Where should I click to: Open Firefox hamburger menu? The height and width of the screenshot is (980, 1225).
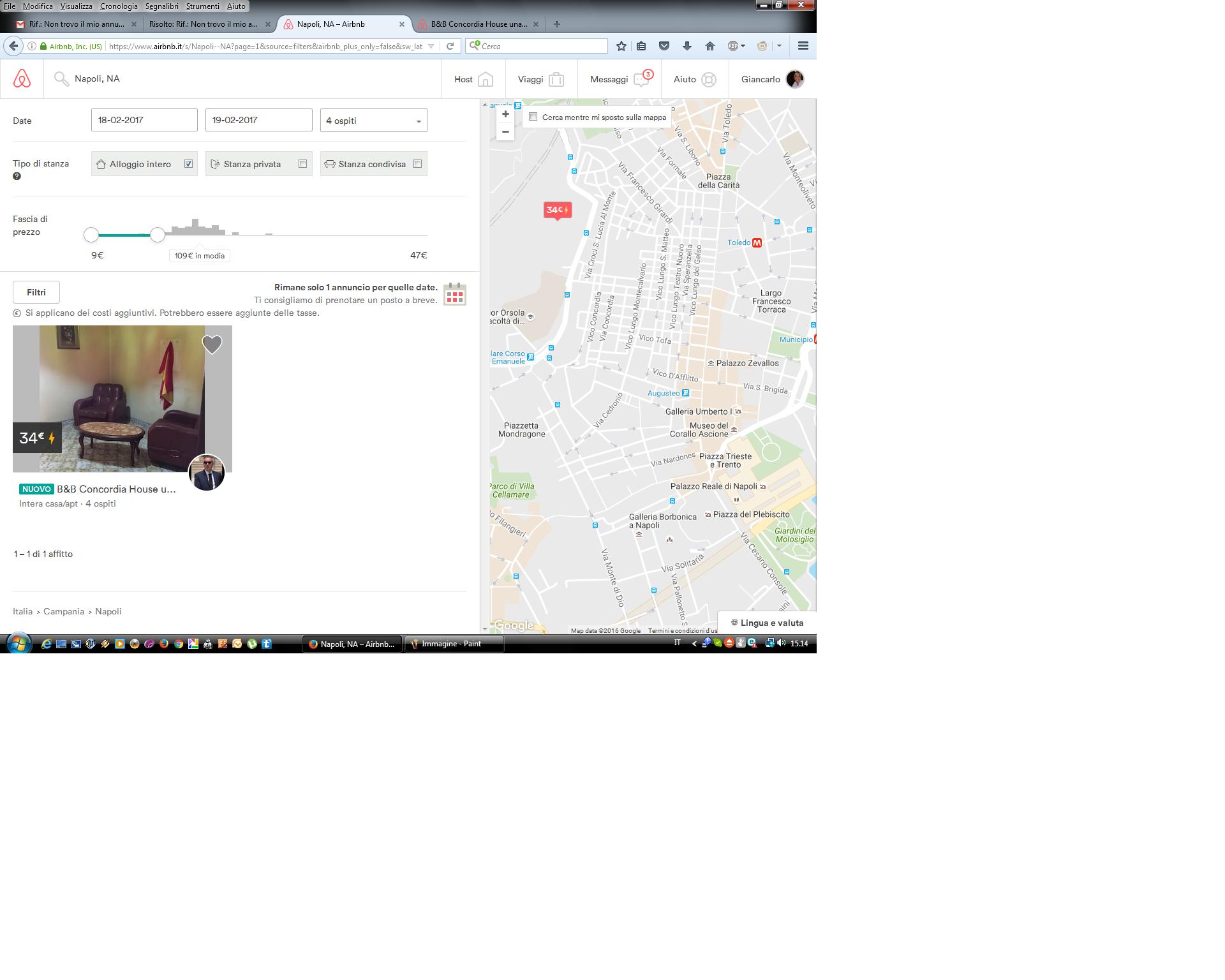click(803, 46)
